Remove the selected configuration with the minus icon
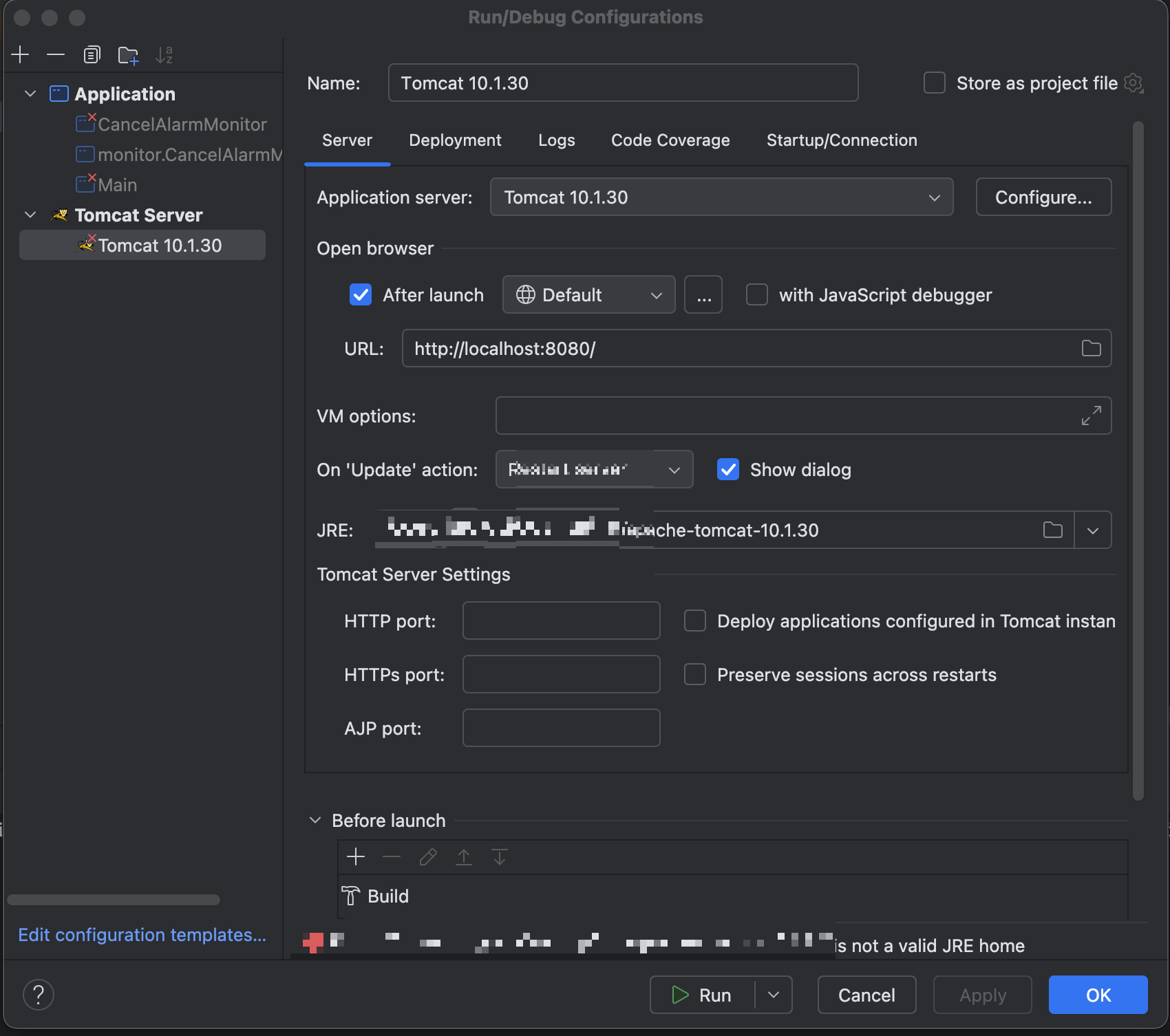The image size is (1170, 1036). (56, 54)
